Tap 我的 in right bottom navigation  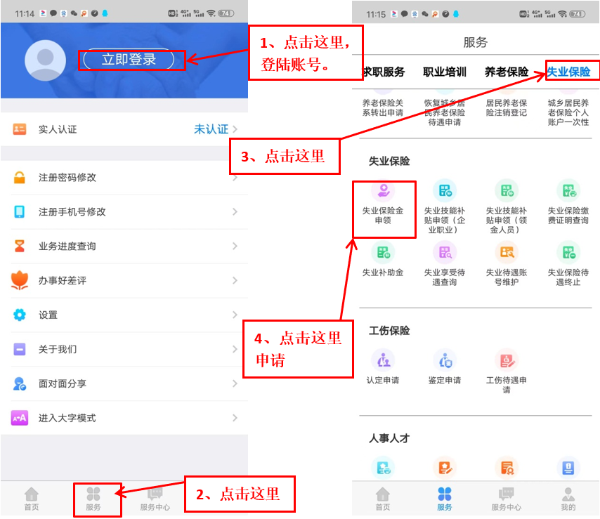[568, 498]
